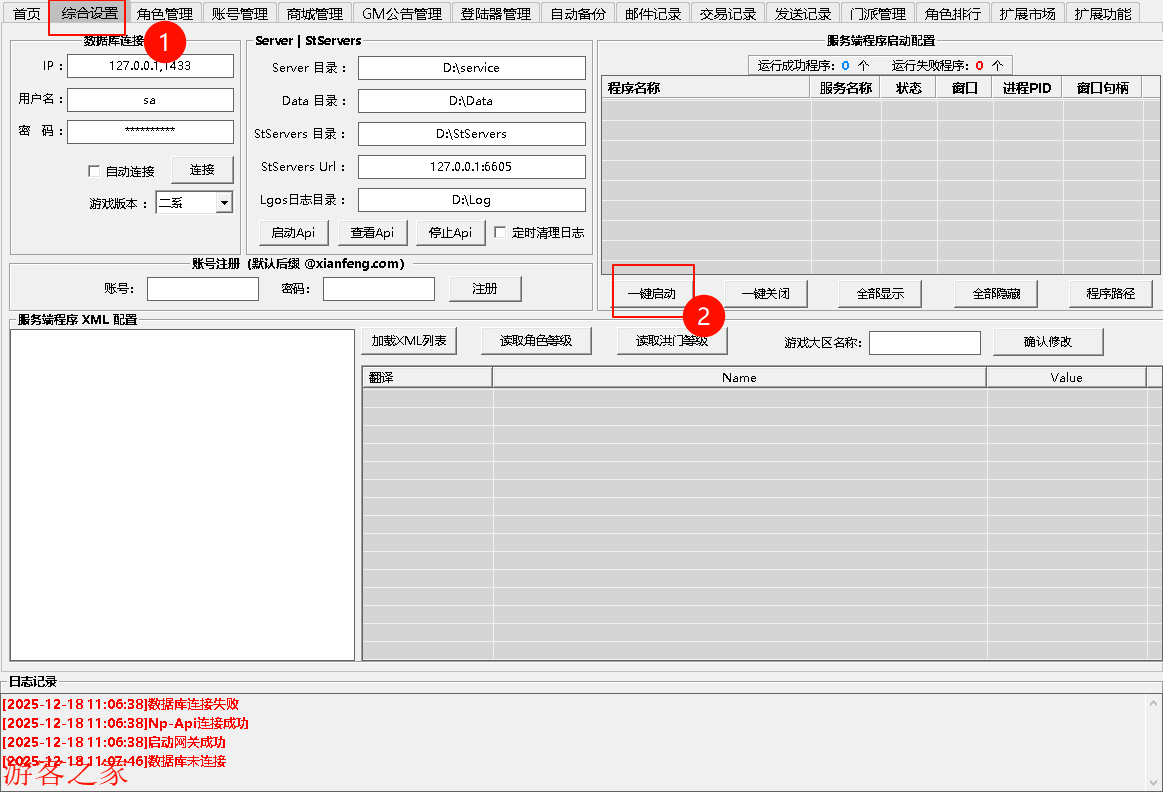The image size is (1163, 792).
Task: Select the 自动备份 tab
Action: (578, 14)
